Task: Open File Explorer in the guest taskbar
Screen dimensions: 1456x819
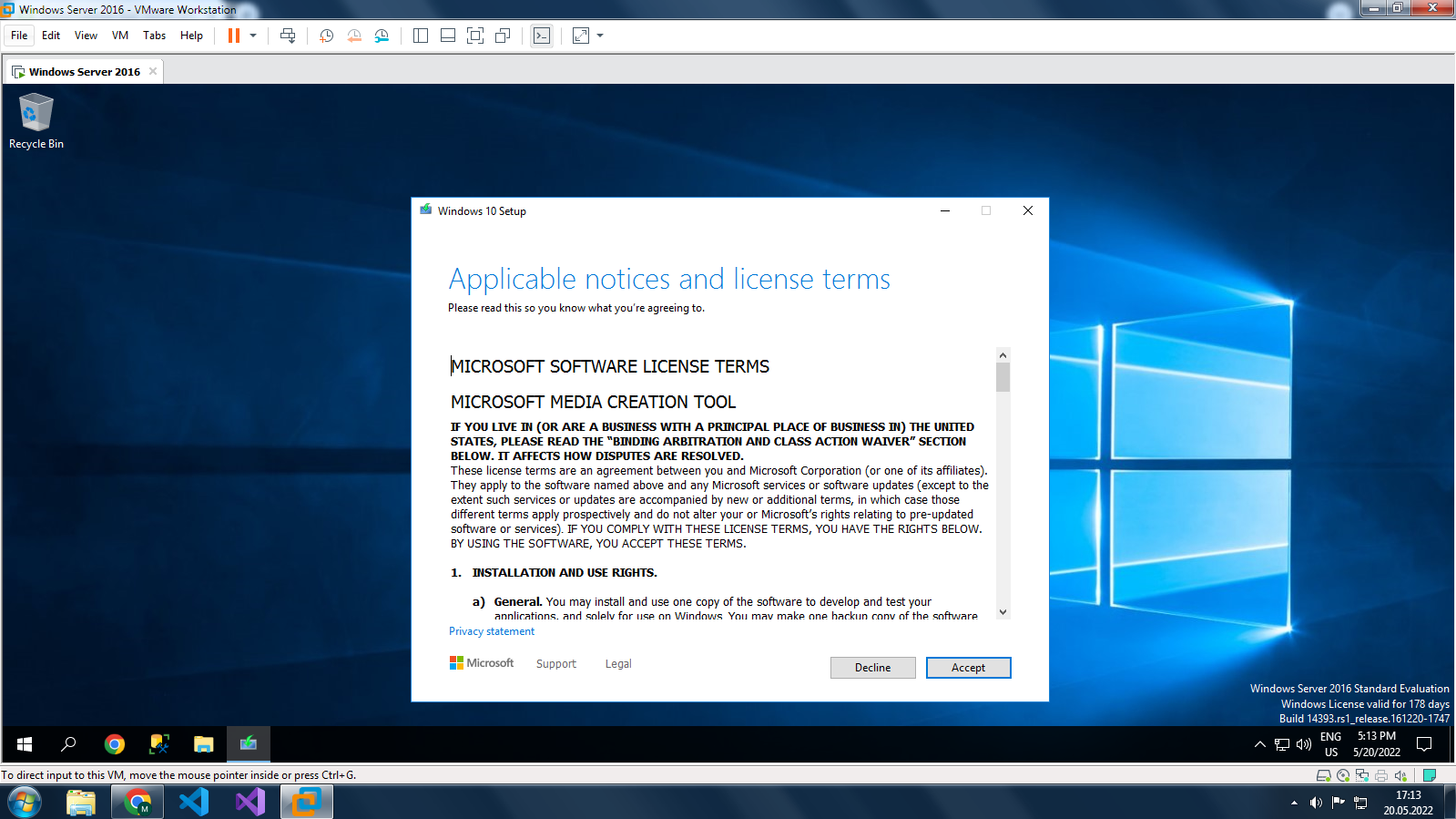Action: (x=203, y=744)
